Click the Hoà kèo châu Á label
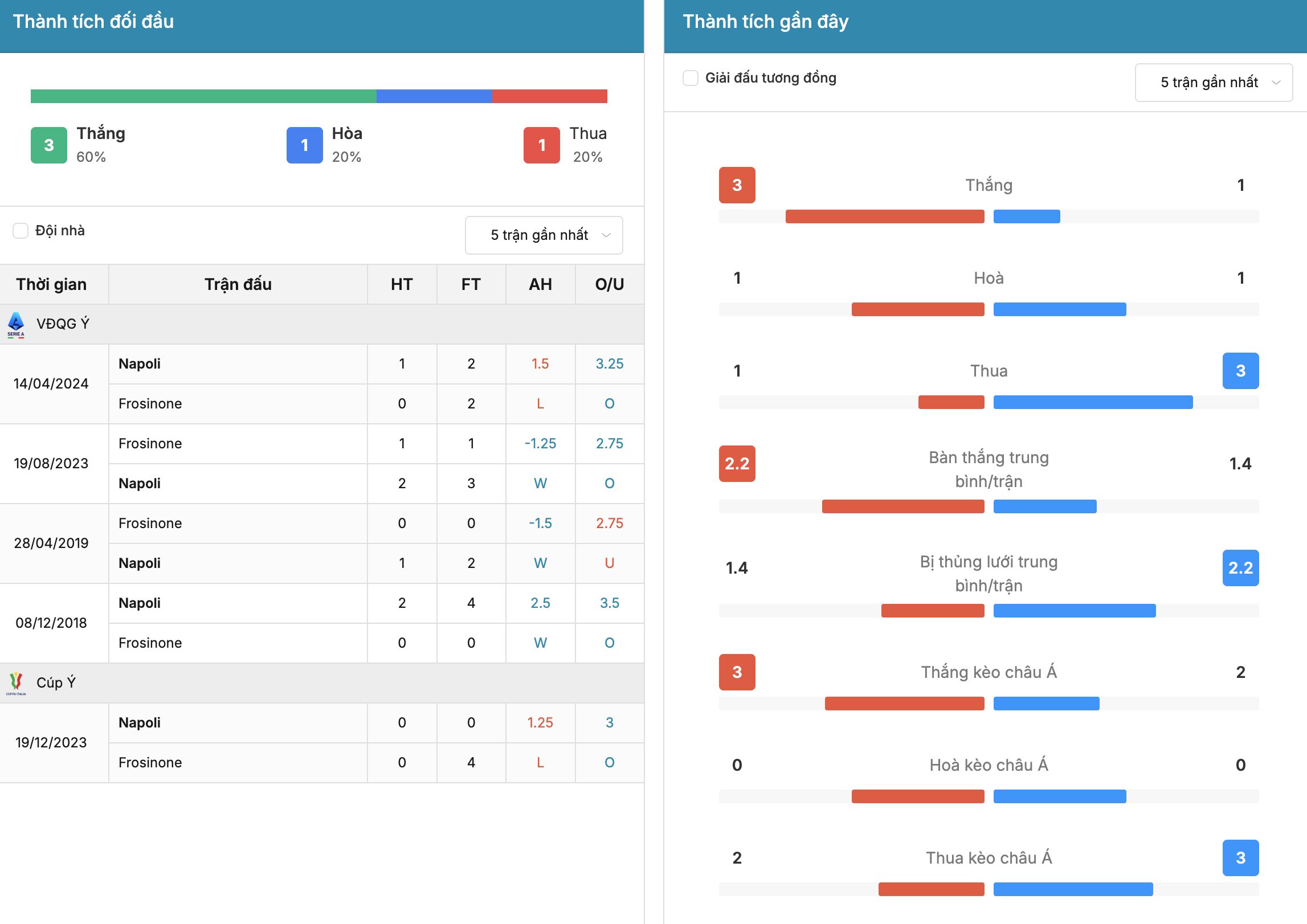Viewport: 1307px width, 924px height. tap(989, 765)
